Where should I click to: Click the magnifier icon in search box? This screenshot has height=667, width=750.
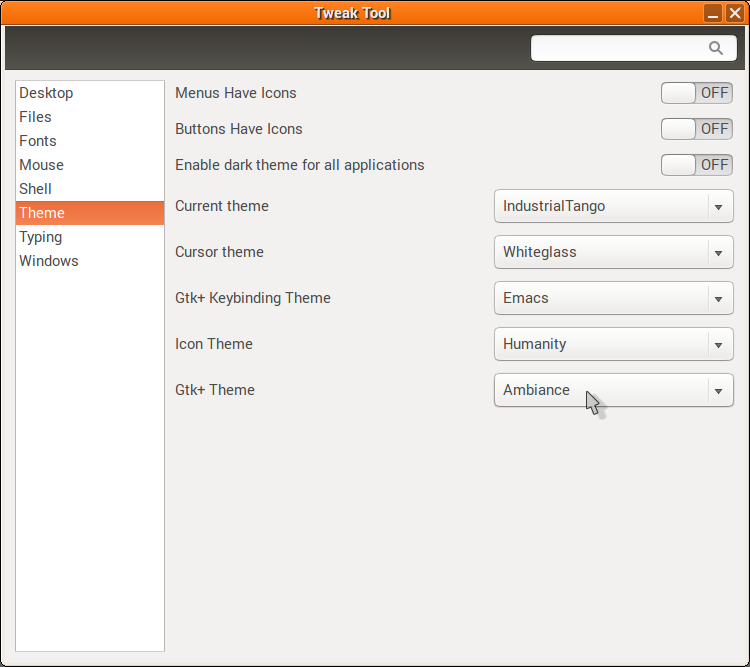pos(715,48)
